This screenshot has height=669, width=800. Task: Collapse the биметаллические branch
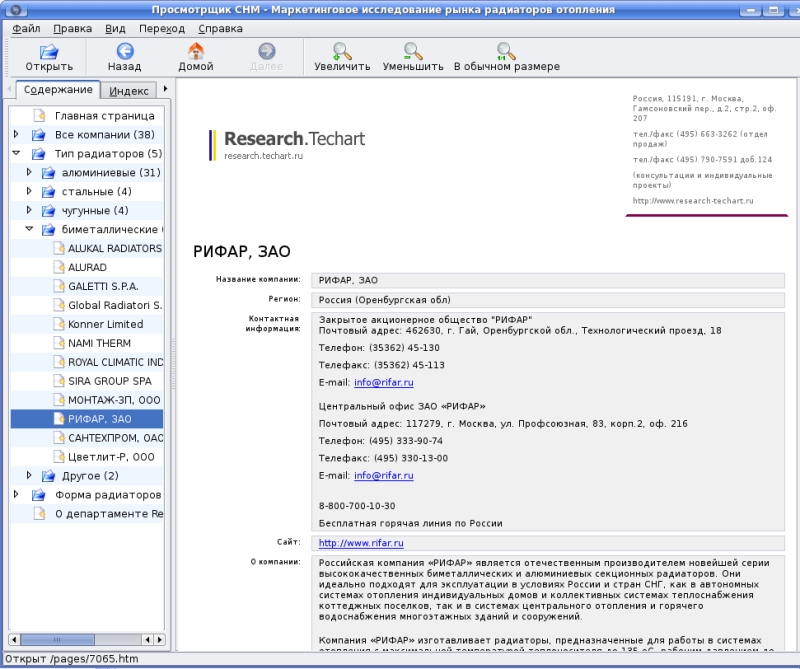pyautogui.click(x=29, y=229)
